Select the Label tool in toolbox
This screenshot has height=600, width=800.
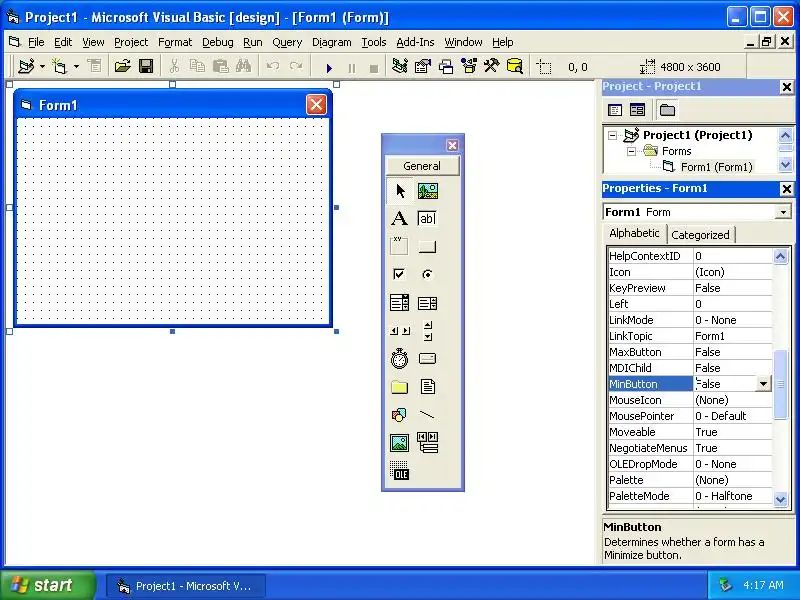[x=399, y=219]
